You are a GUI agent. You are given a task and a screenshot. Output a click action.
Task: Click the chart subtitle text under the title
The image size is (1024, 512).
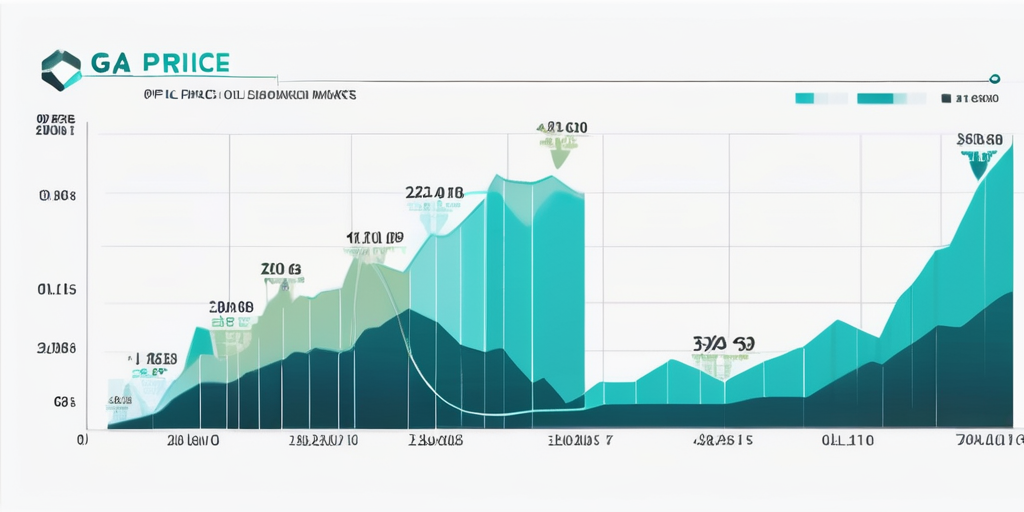click(x=249, y=96)
